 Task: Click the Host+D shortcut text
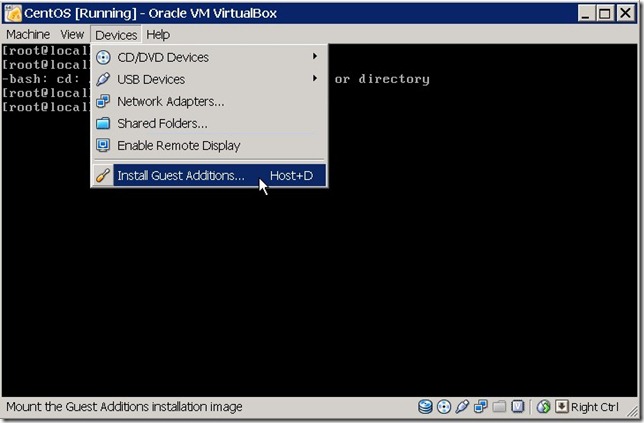(x=291, y=176)
